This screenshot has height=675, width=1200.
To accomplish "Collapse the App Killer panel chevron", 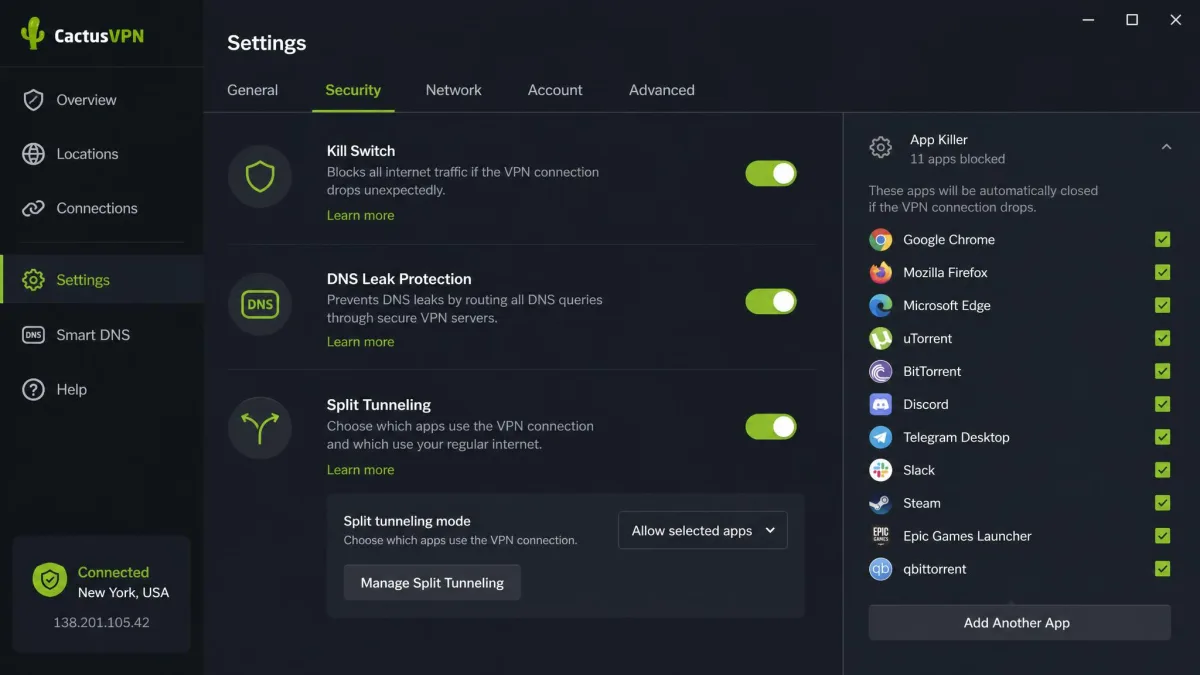I will 1166,147.
